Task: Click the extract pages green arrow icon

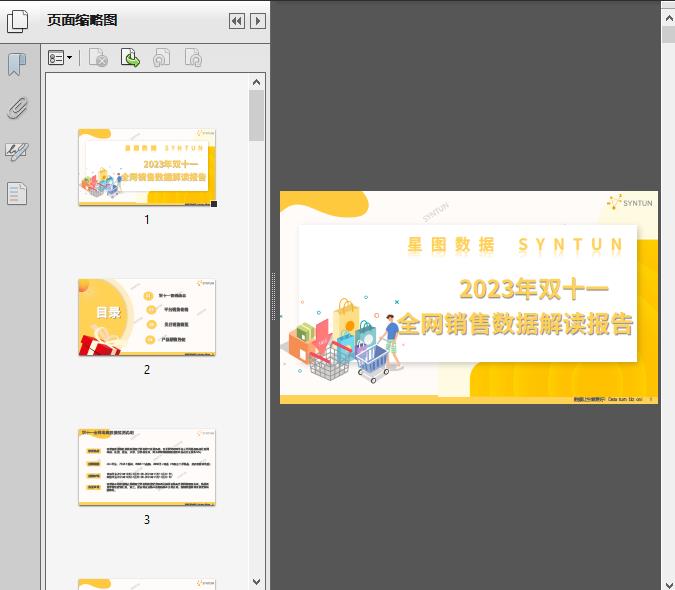Action: [x=130, y=58]
